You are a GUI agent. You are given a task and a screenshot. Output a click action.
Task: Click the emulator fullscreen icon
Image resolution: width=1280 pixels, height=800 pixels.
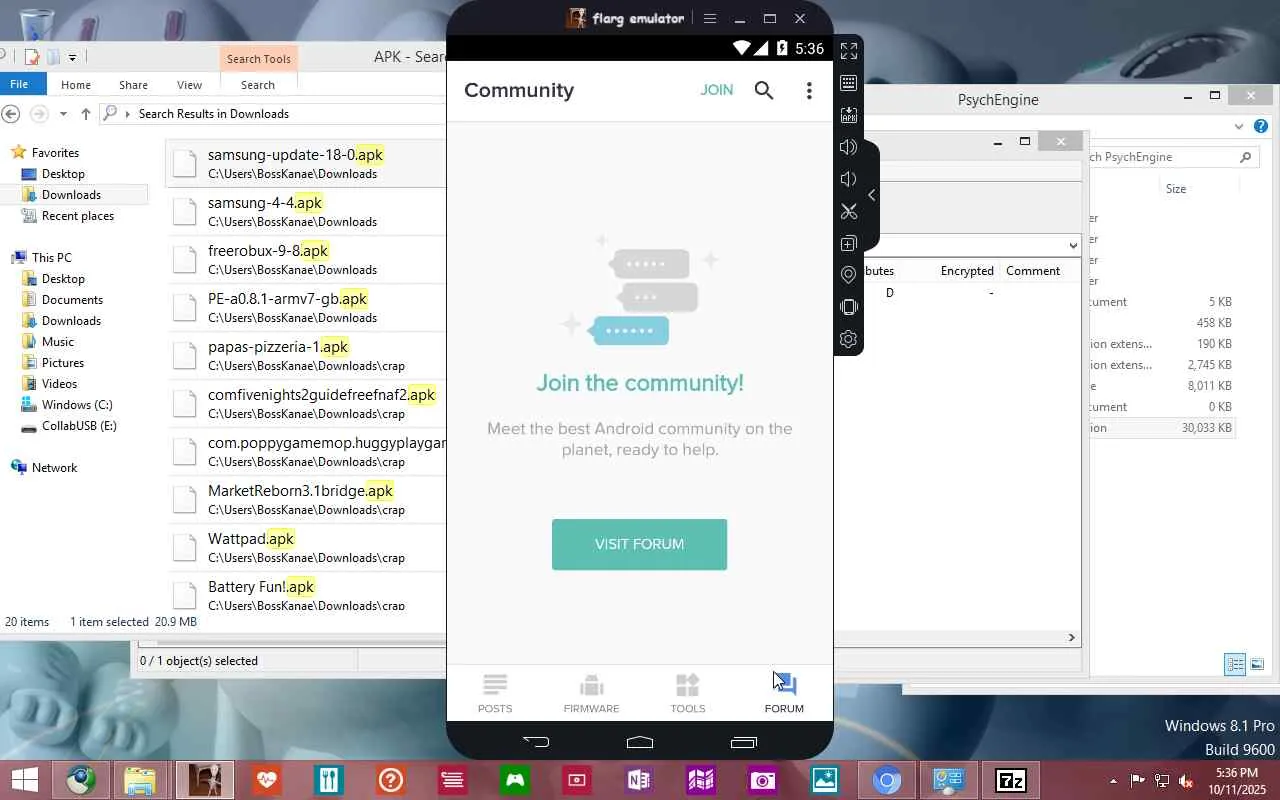coord(849,51)
